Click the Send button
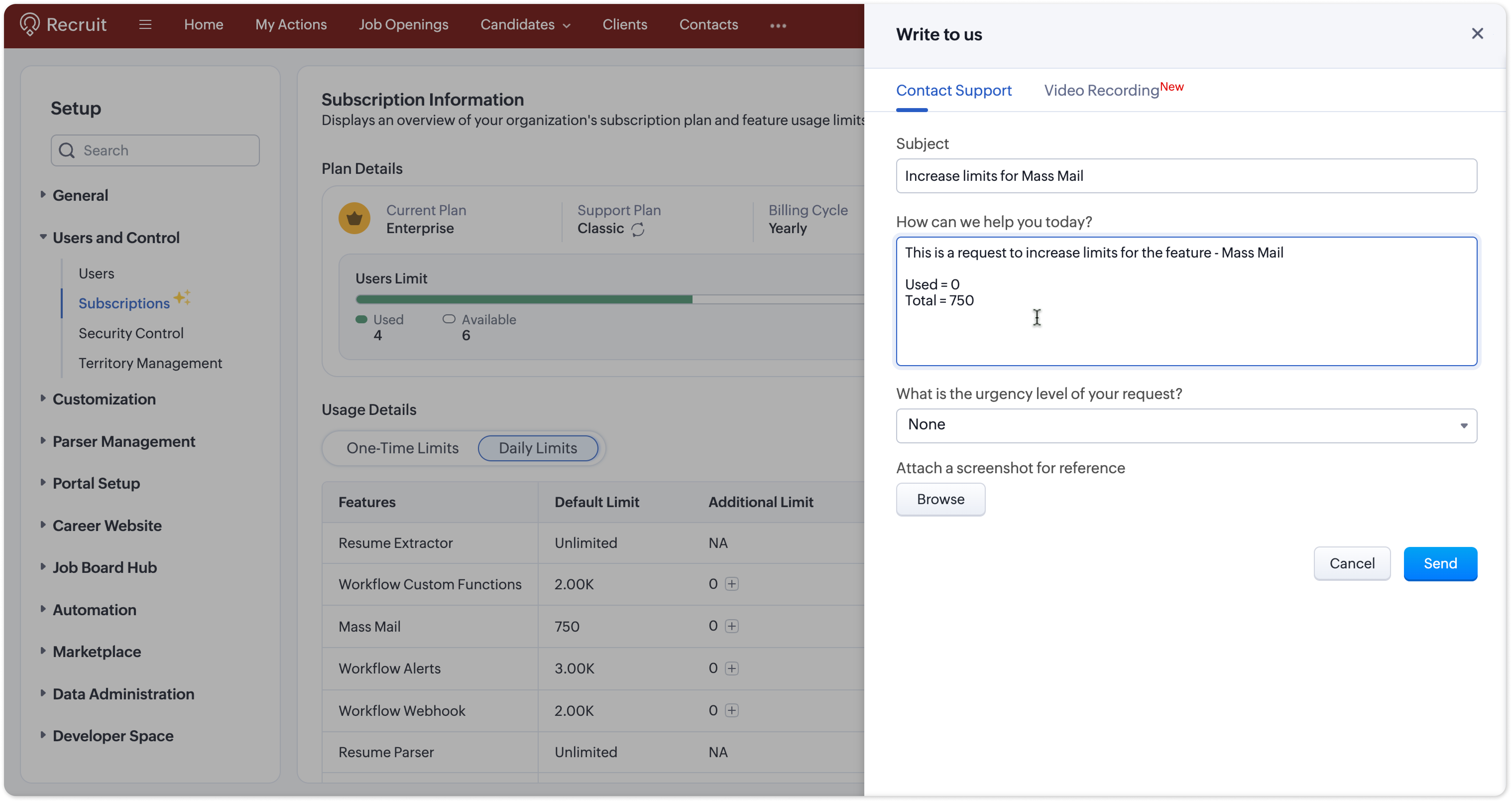The width and height of the screenshot is (1512, 802). tap(1440, 564)
